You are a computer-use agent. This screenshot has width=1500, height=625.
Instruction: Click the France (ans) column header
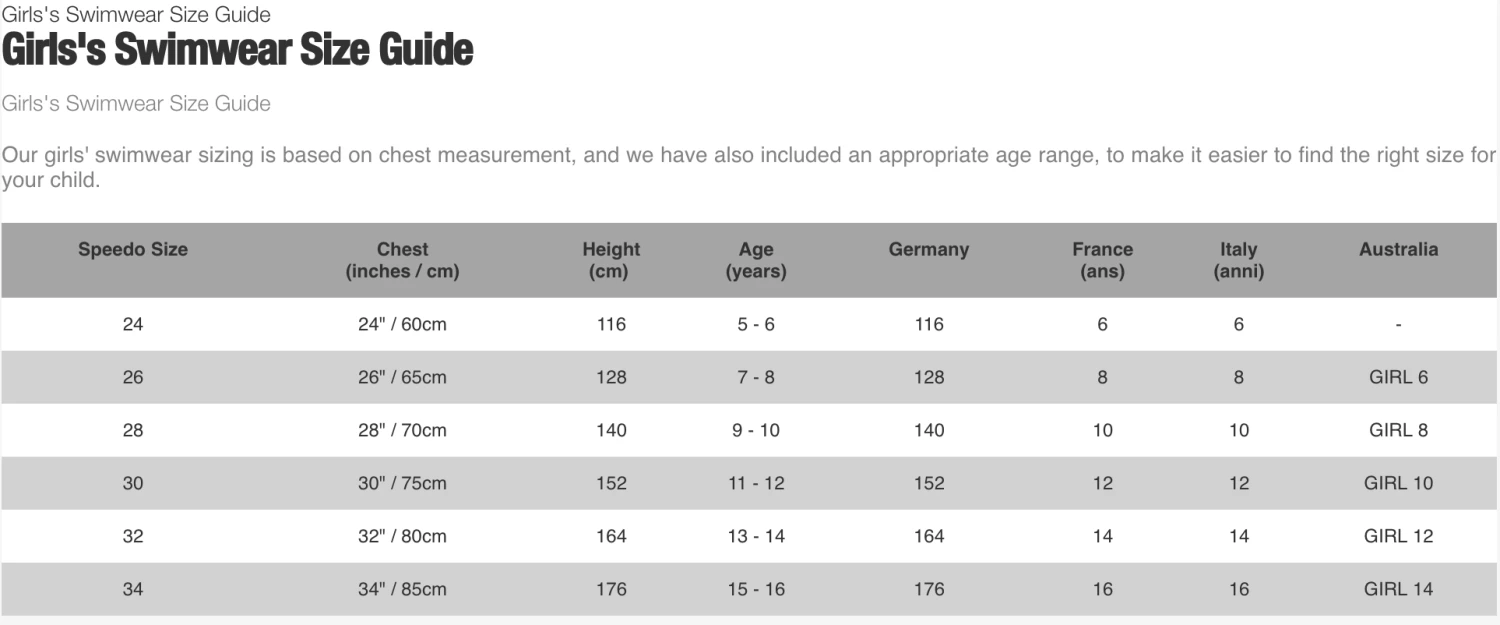[x=1102, y=260]
